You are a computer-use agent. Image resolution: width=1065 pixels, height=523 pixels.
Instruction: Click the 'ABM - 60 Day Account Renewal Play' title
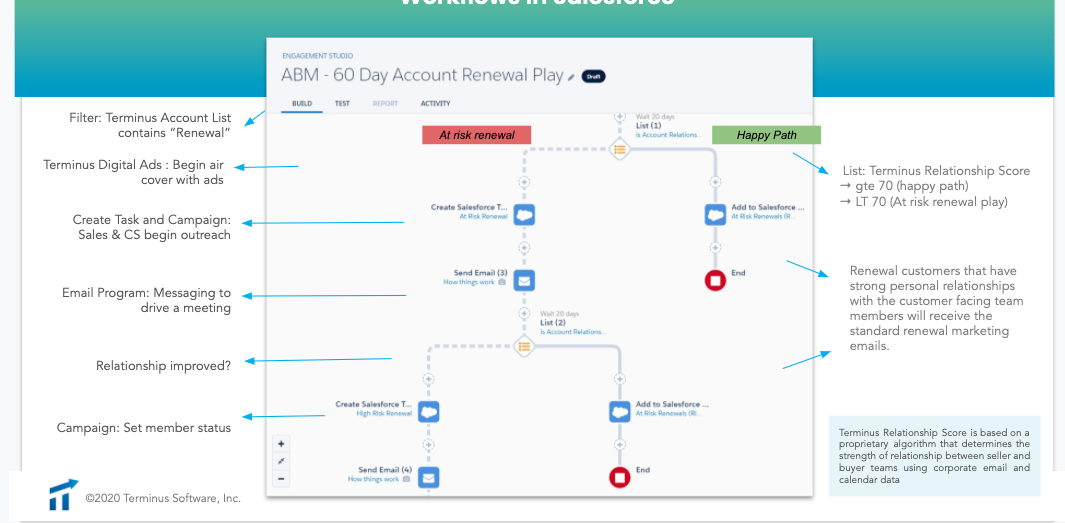click(x=422, y=75)
